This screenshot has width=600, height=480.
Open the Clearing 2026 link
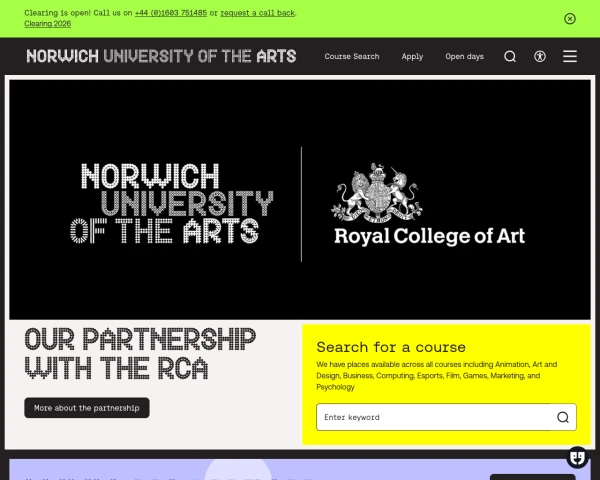pos(47,23)
